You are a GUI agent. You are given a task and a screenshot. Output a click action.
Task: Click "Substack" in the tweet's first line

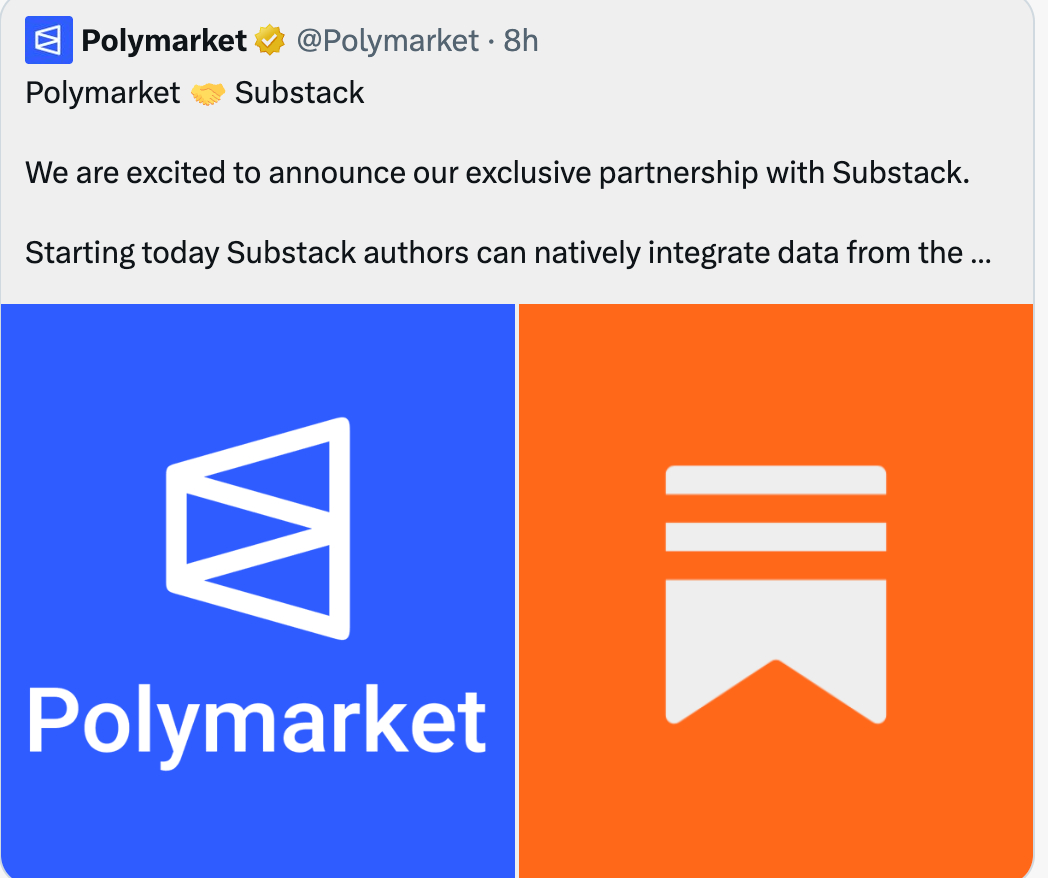(x=300, y=94)
